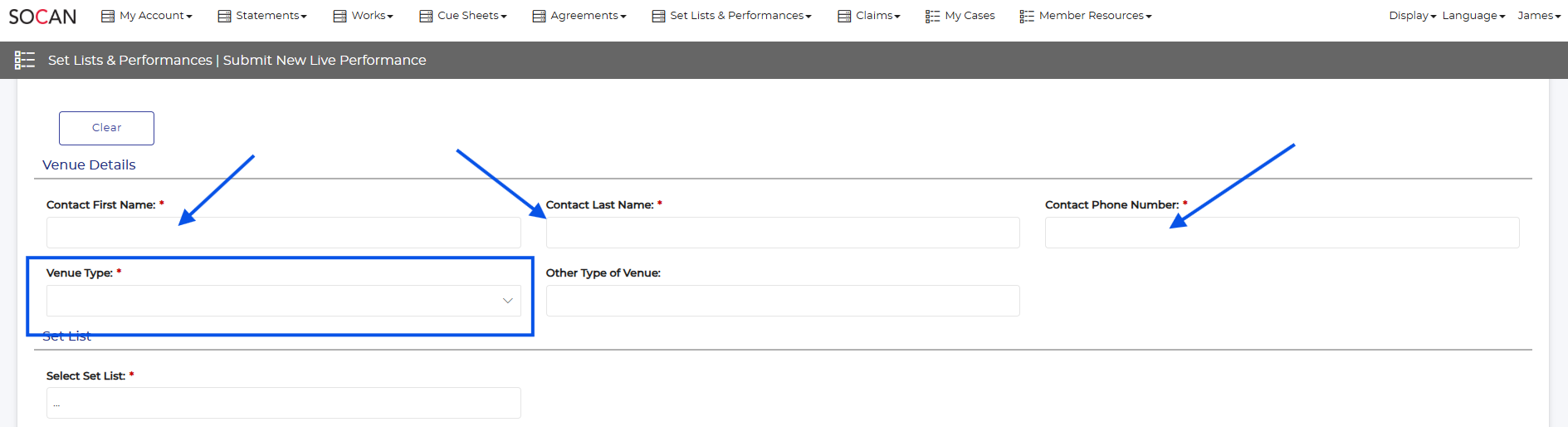
Task: Click the Contact Last Name field
Action: coord(782,233)
